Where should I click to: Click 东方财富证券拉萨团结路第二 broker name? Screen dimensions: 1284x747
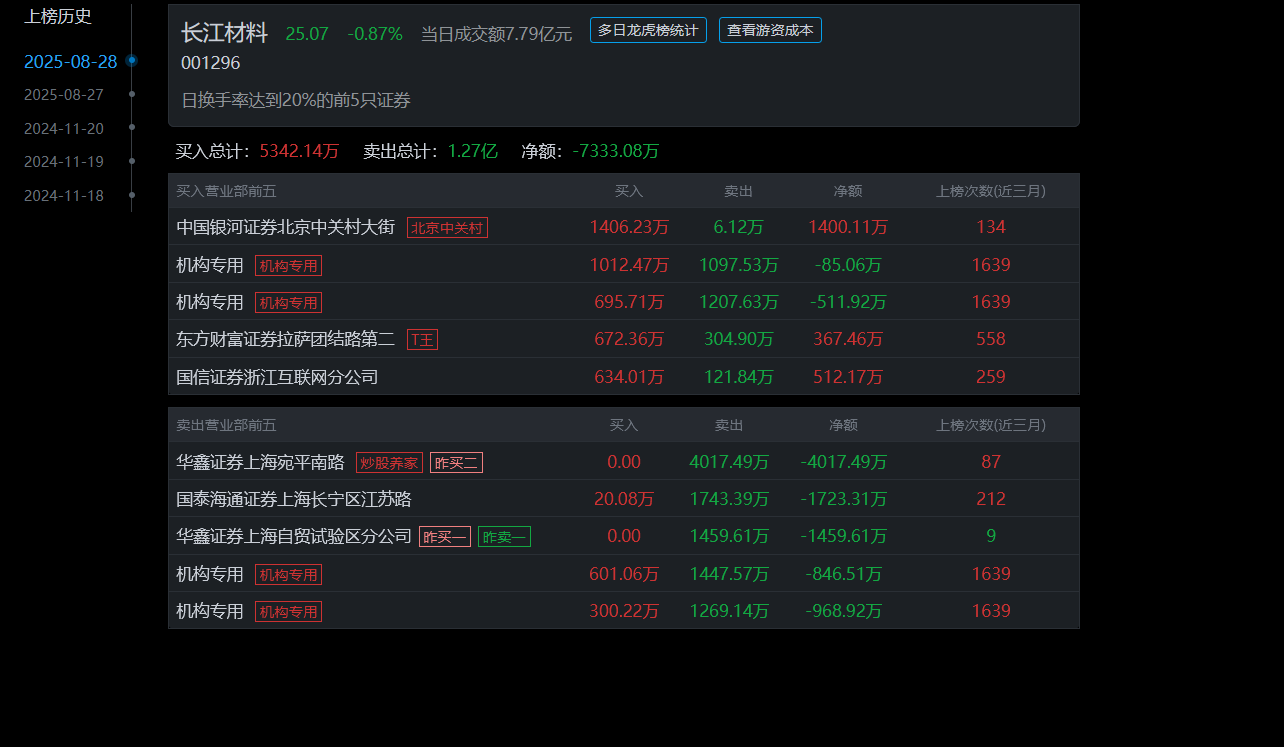[x=286, y=339]
